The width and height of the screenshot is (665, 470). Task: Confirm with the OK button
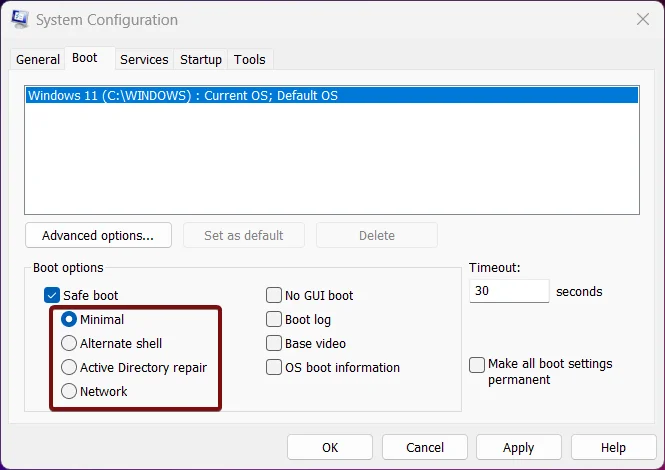click(x=330, y=447)
